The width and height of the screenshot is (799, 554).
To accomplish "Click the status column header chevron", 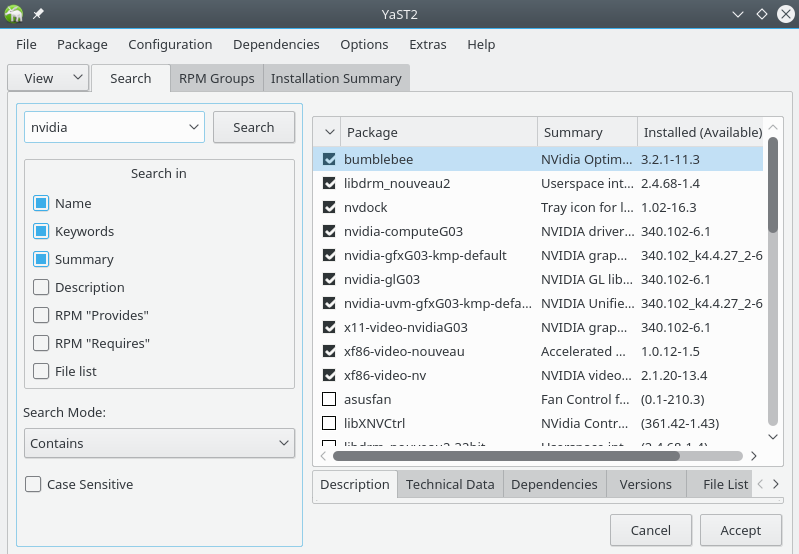I will (x=329, y=133).
